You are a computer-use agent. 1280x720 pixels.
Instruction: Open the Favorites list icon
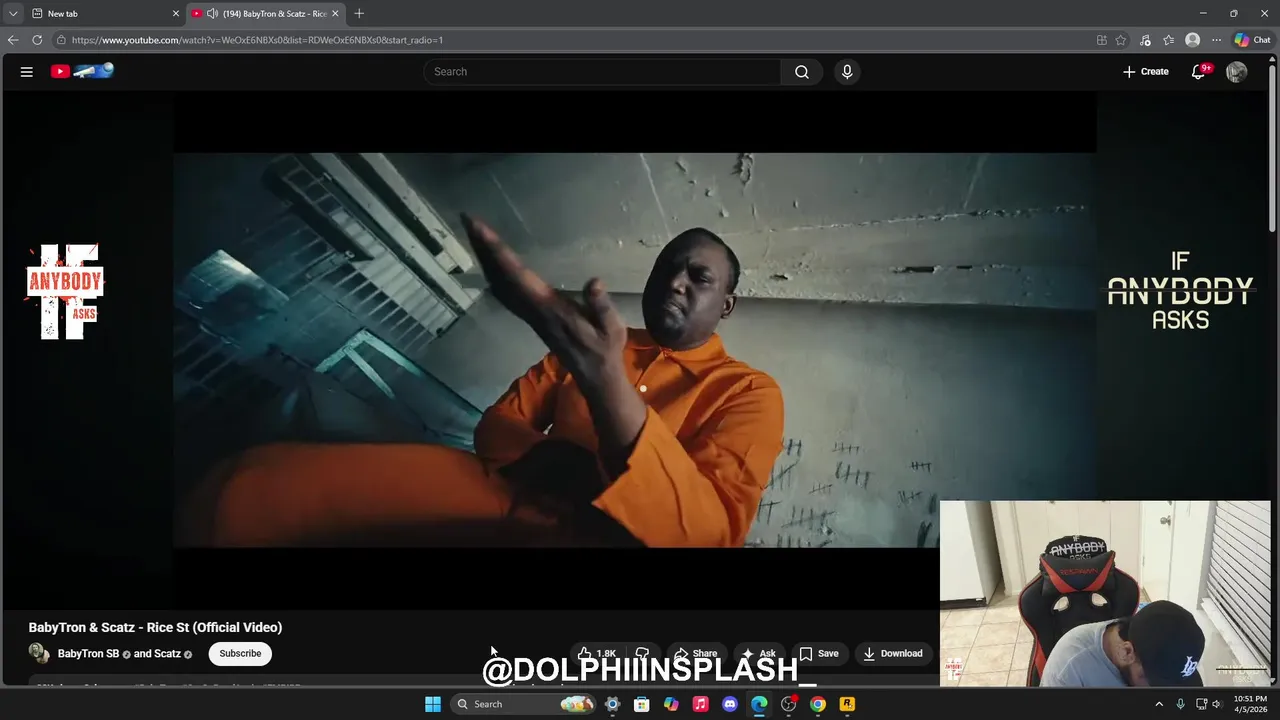click(x=1169, y=40)
